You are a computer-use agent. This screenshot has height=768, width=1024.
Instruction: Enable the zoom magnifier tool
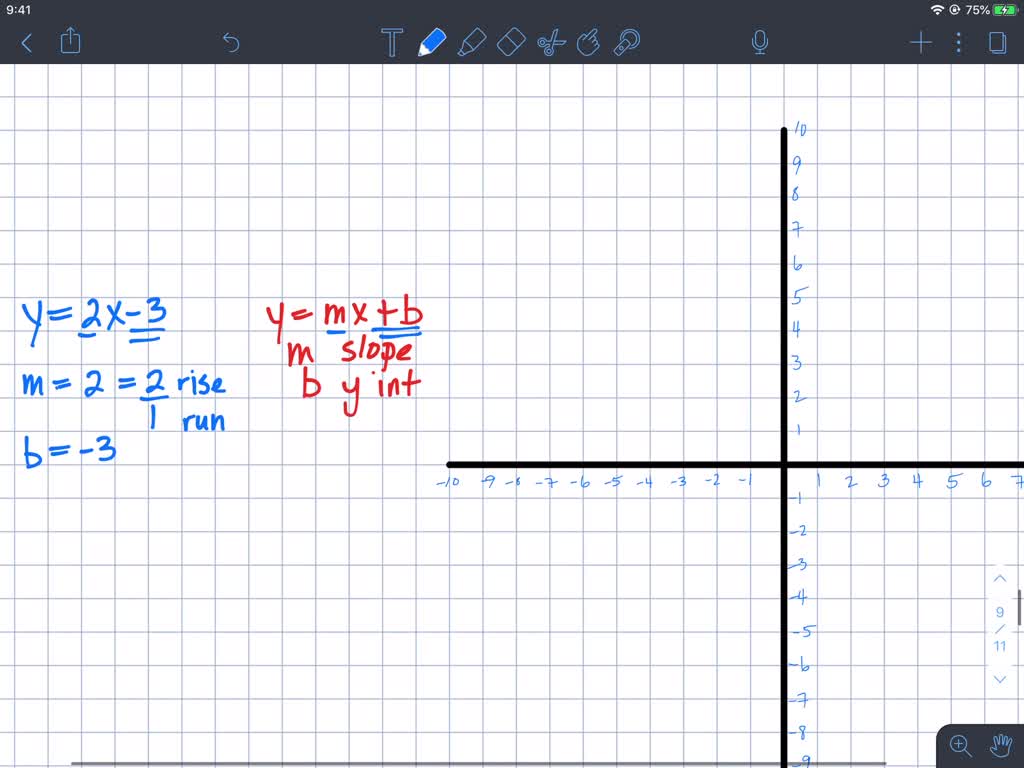tap(959, 745)
